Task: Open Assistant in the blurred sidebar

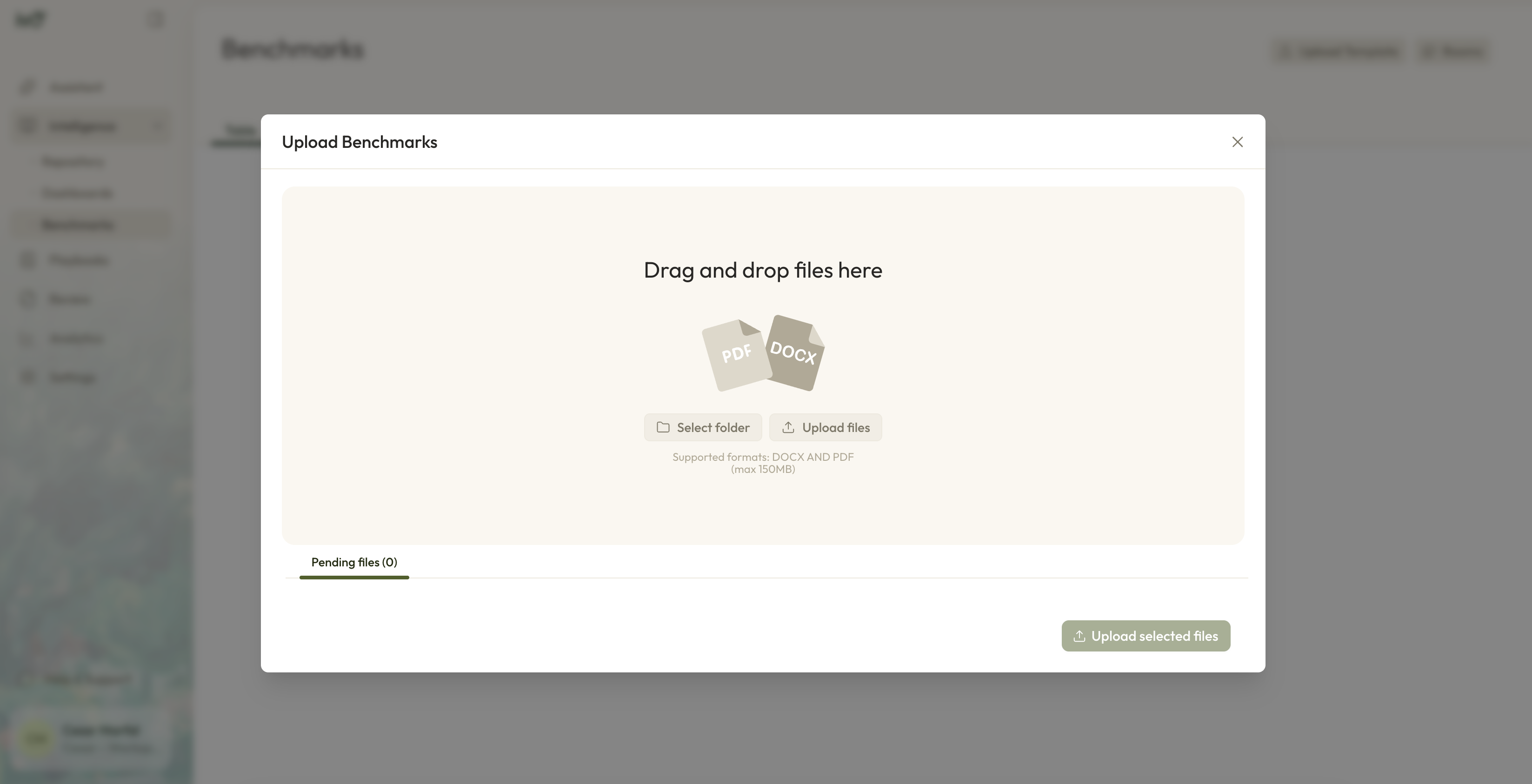Action: pyautogui.click(x=75, y=87)
